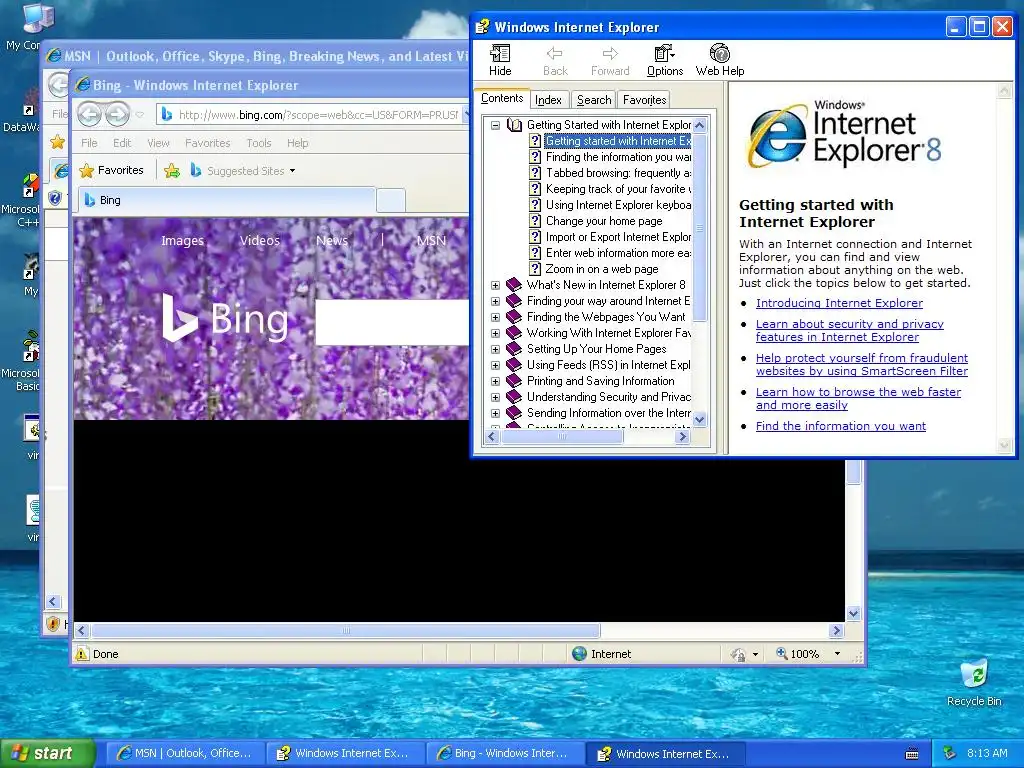This screenshot has height=768, width=1024.
Task: Click the scroll down arrow in contents tree
Action: pos(699,419)
